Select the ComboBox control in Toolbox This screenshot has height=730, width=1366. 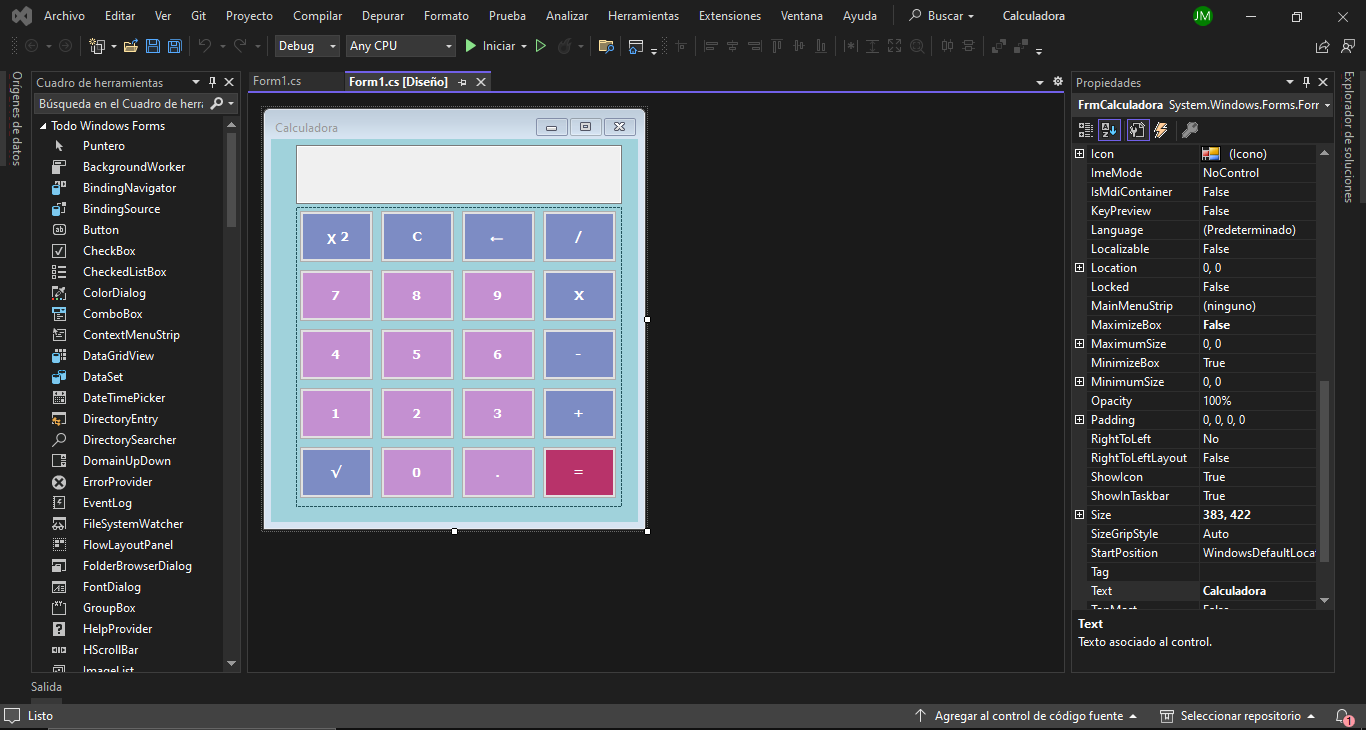tap(113, 314)
